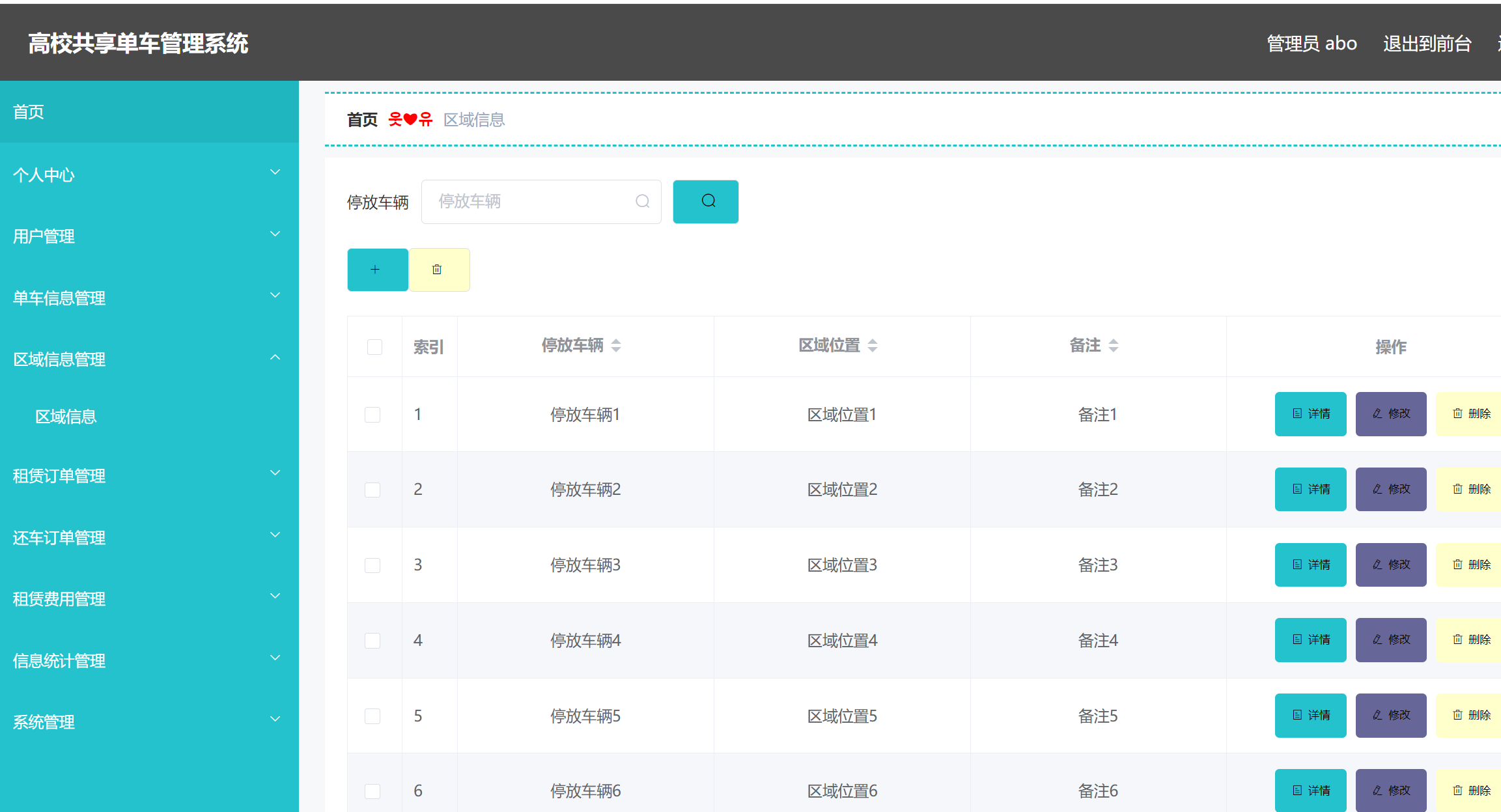Click 删除 delete button for row 3

click(1470, 565)
